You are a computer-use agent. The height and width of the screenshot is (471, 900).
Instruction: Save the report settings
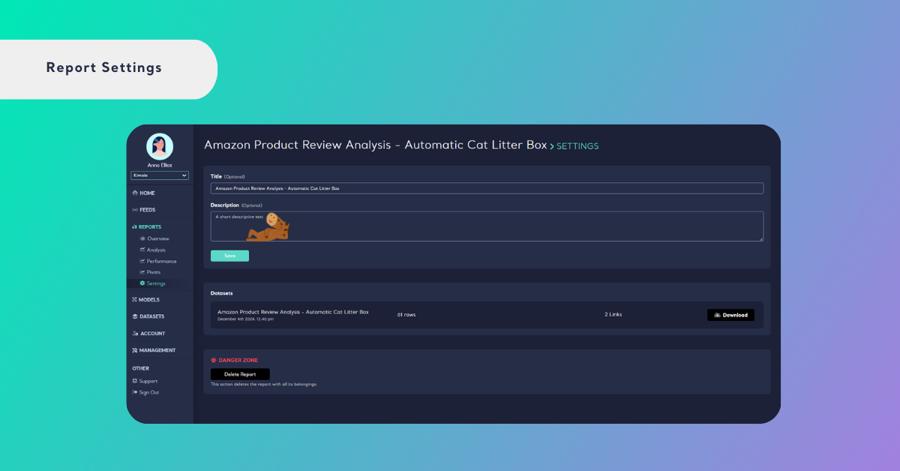230,256
